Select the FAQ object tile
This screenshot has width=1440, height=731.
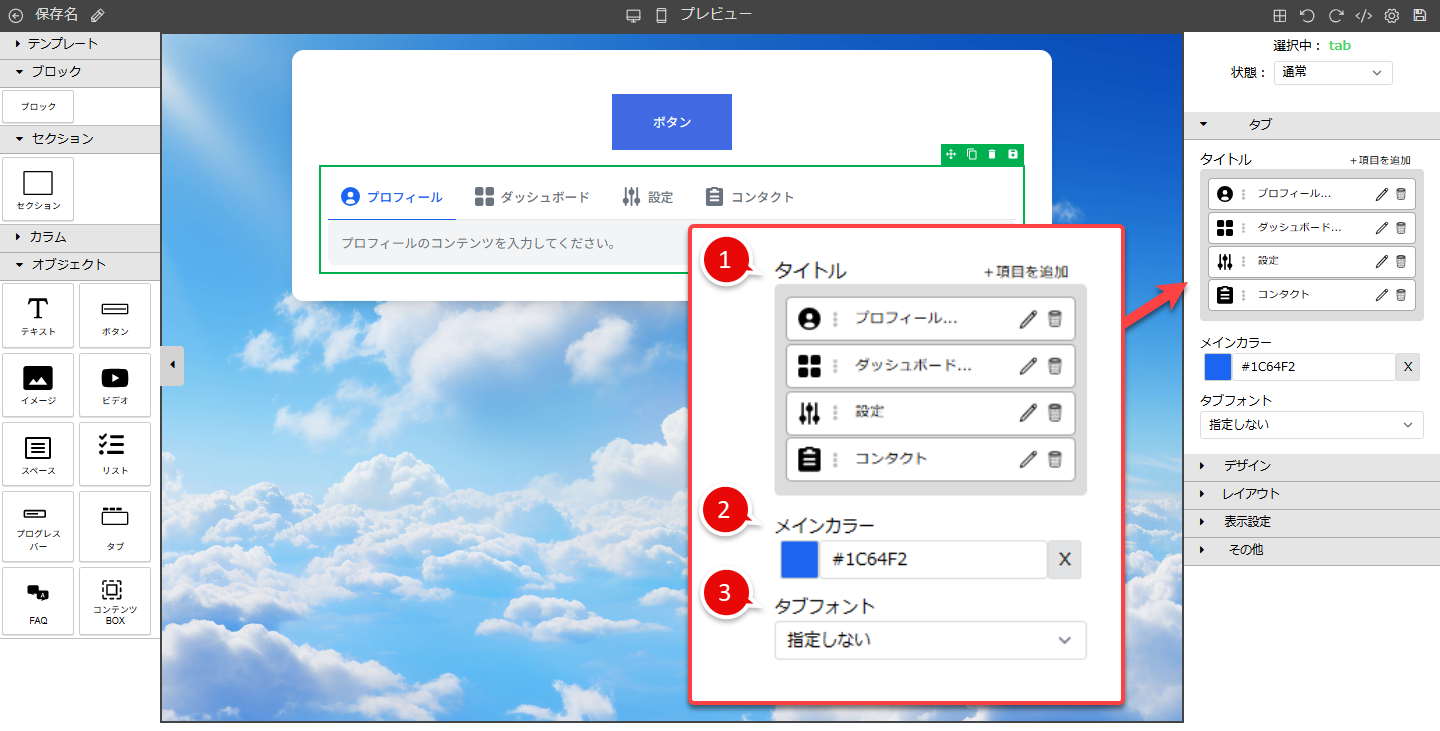(38, 602)
